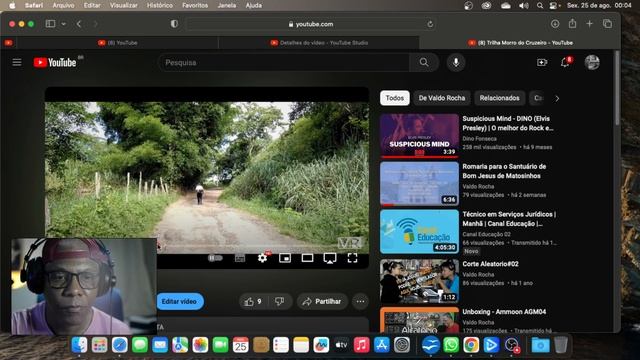Open the Music app in the Dock

pos(361,345)
